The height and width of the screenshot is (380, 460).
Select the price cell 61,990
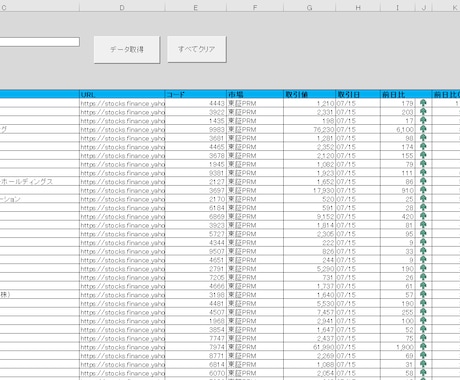(310, 347)
